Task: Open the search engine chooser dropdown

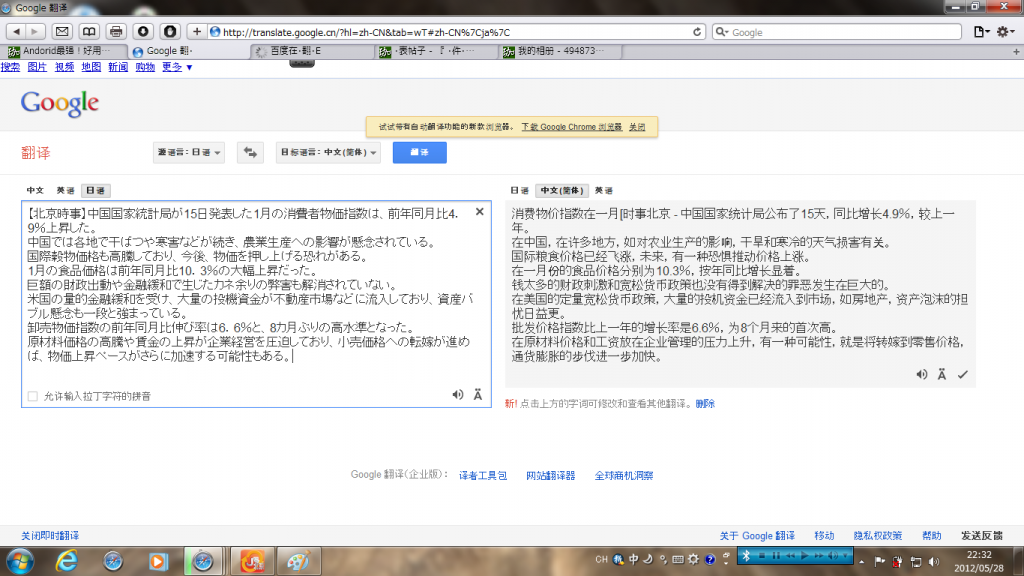Action: (722, 32)
